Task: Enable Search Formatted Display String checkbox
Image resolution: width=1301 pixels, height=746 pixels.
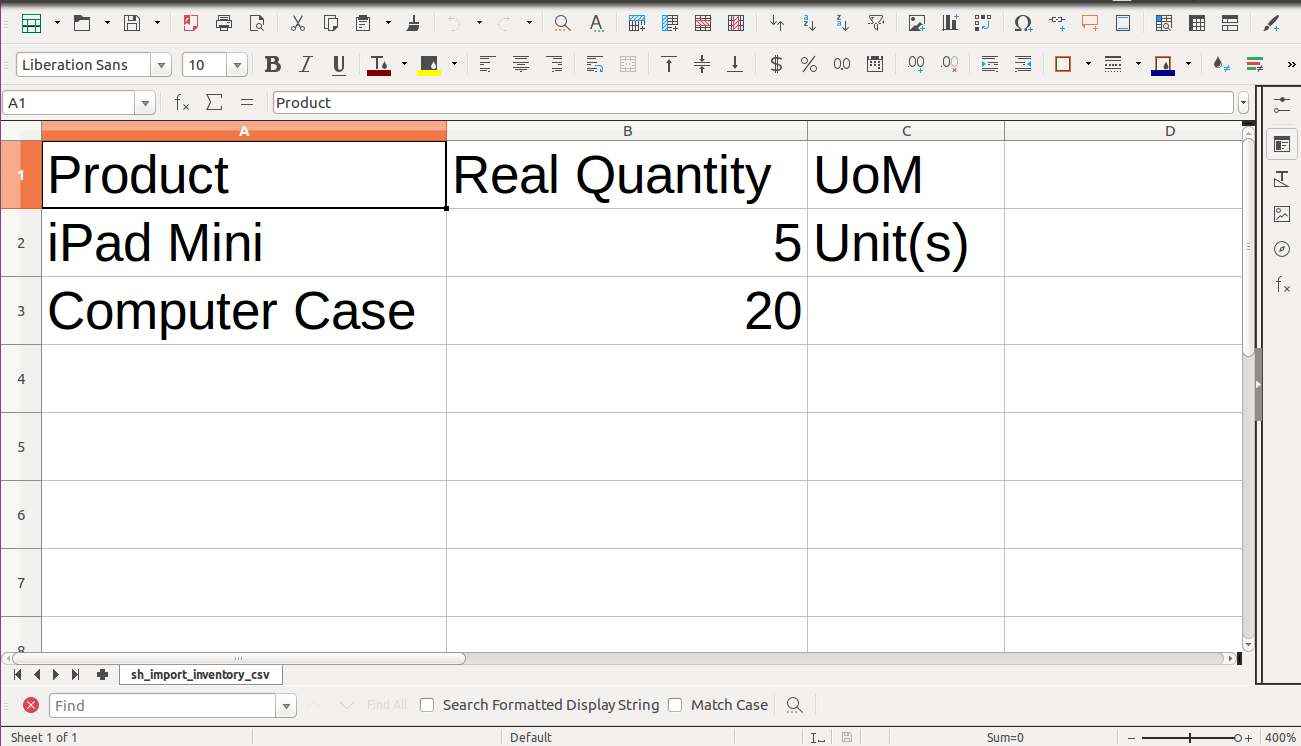Action: click(427, 705)
